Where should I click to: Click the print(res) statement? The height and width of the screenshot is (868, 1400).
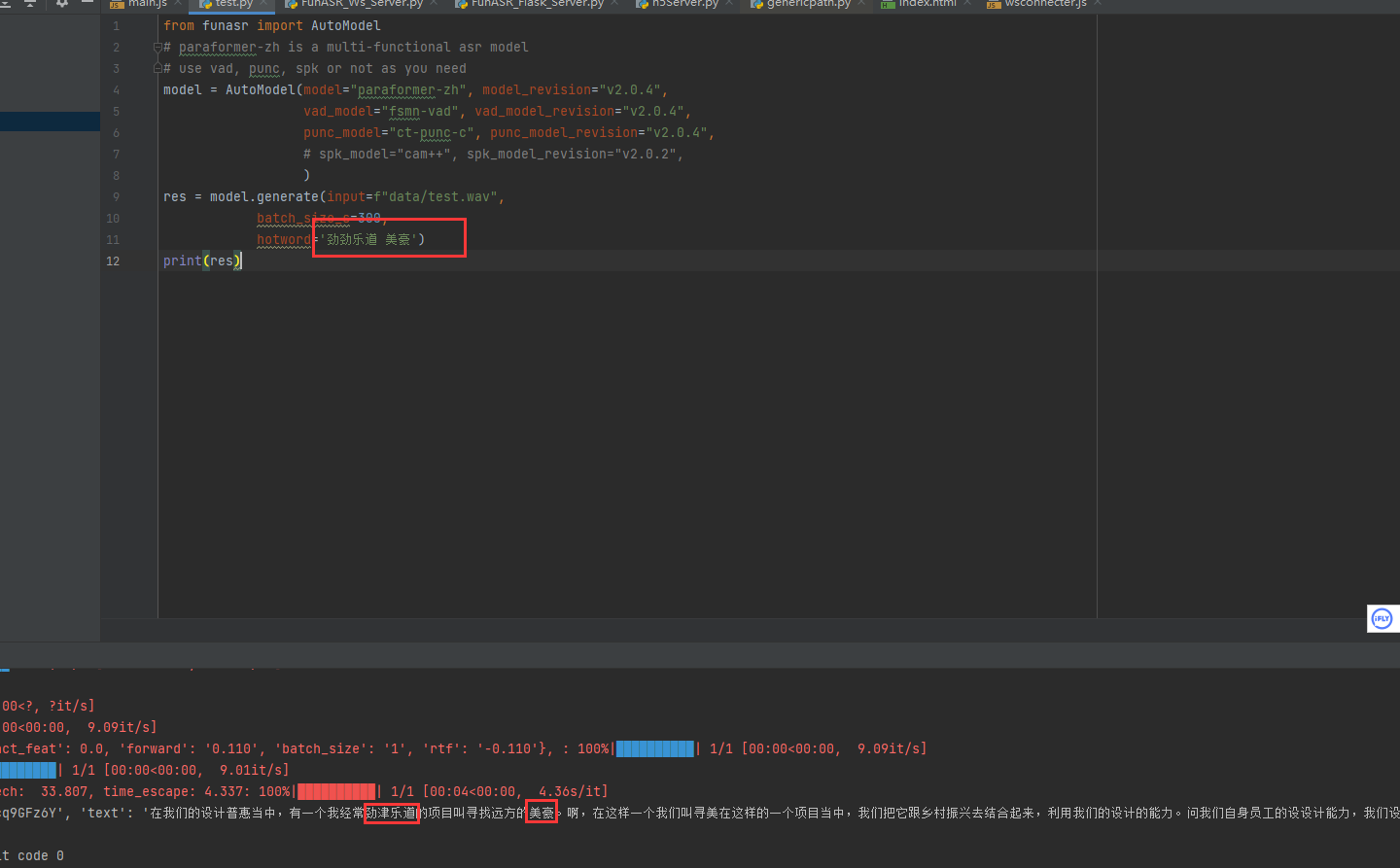(202, 261)
